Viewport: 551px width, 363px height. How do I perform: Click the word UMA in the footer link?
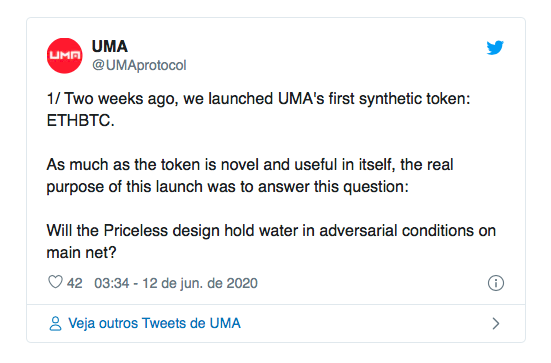[x=225, y=323]
